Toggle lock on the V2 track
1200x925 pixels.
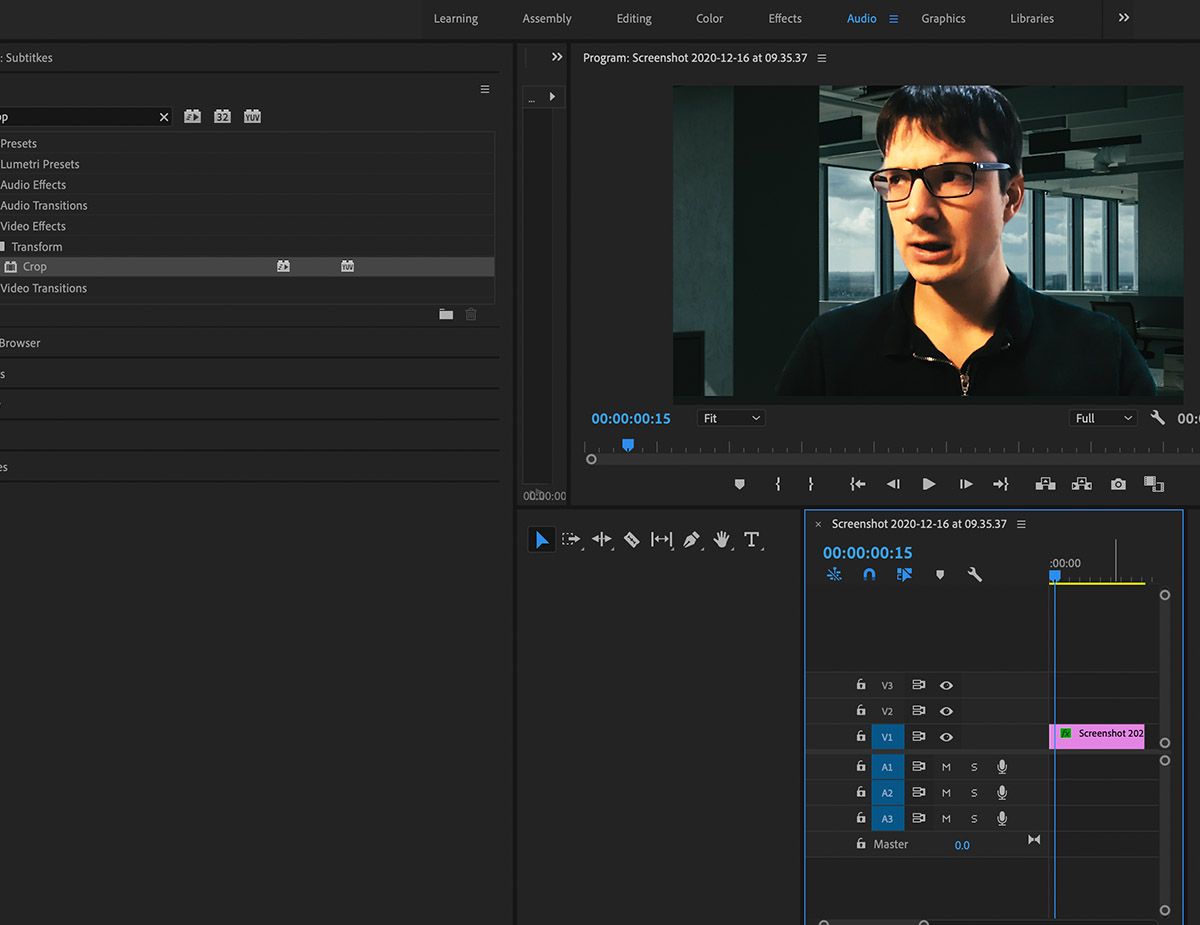pyautogui.click(x=860, y=711)
